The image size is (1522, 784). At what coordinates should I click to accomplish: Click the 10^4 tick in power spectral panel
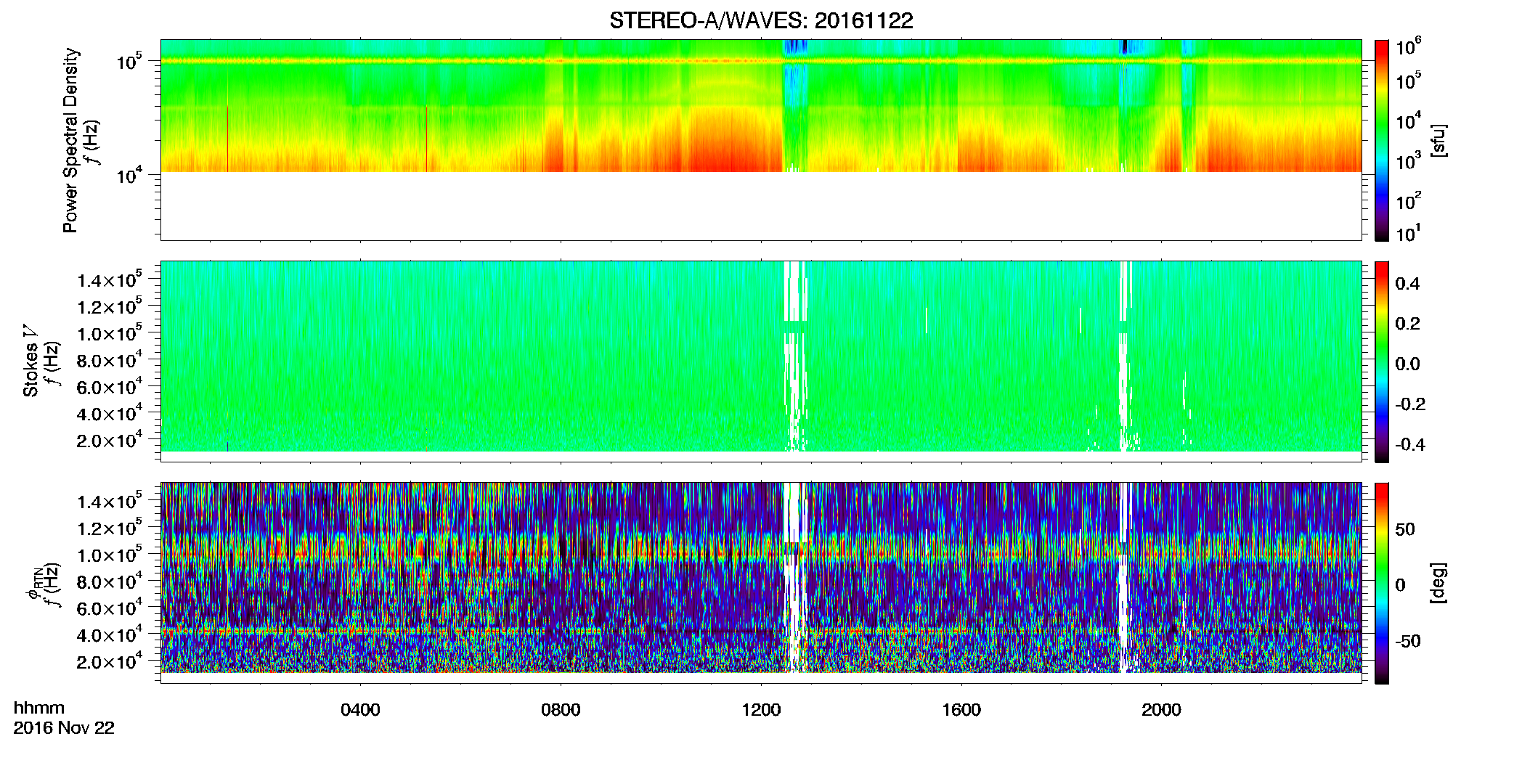point(130,175)
